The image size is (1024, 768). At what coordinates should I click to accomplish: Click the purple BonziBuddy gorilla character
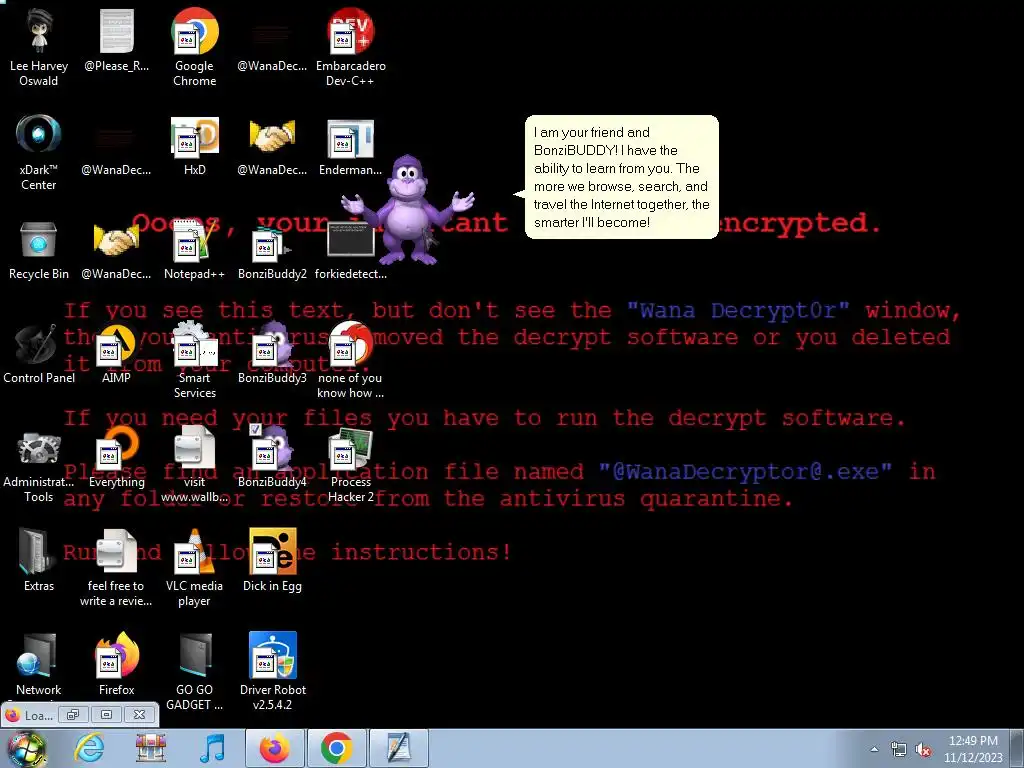point(408,209)
